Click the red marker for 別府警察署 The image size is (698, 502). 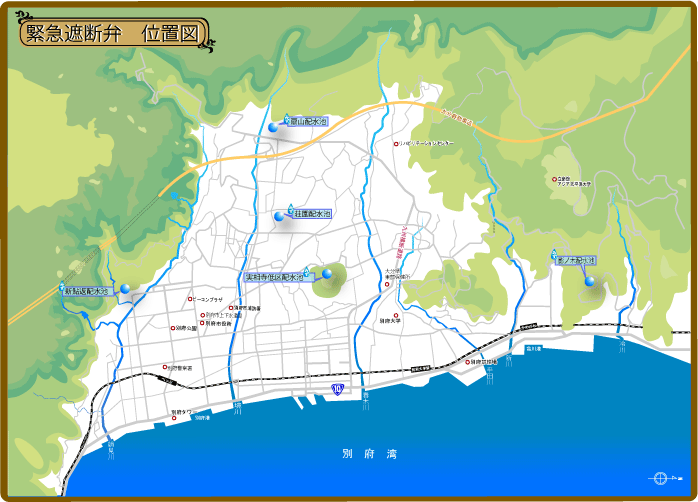tap(166, 367)
